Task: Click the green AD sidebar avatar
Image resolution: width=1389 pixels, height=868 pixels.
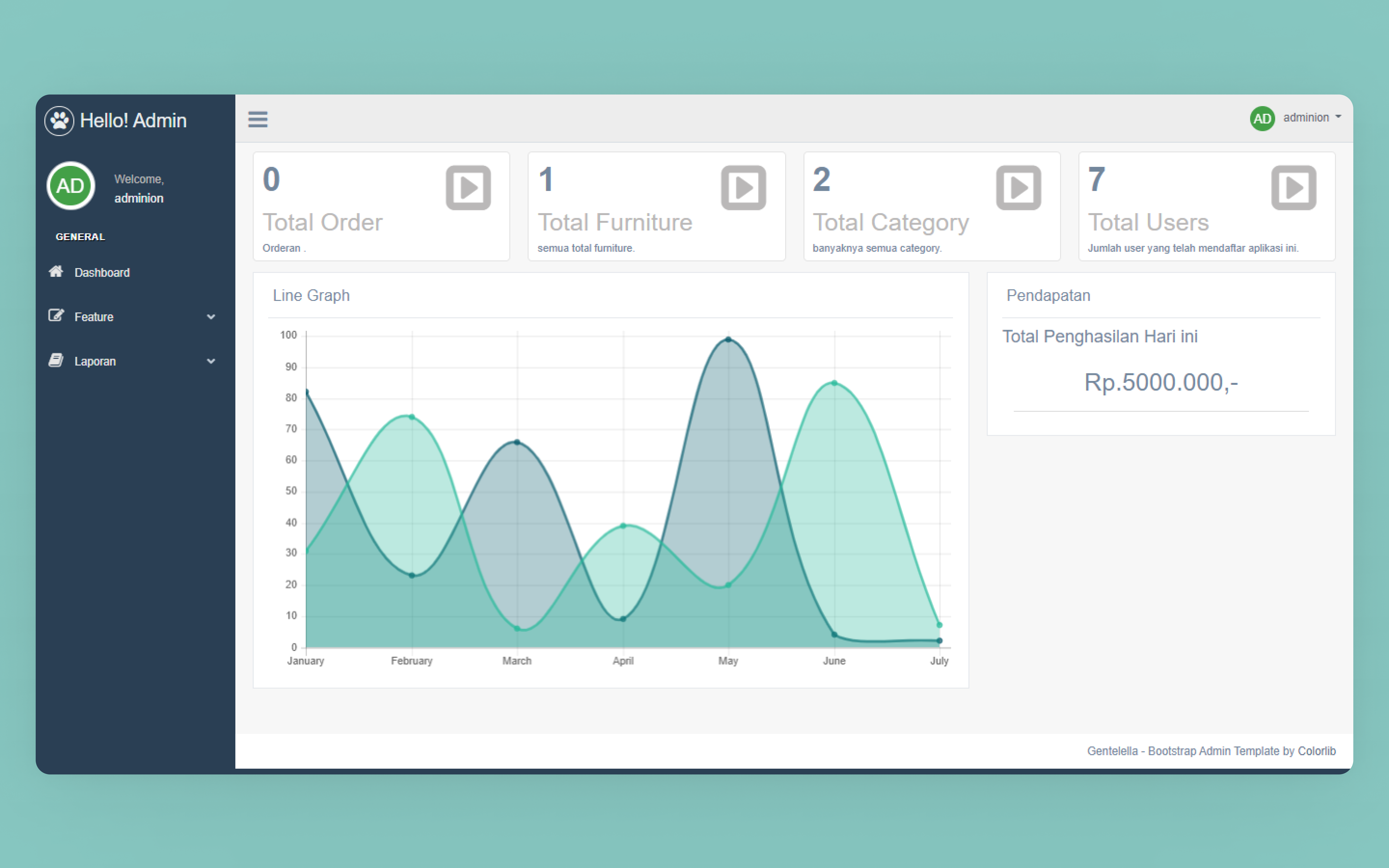Action: pyautogui.click(x=71, y=185)
